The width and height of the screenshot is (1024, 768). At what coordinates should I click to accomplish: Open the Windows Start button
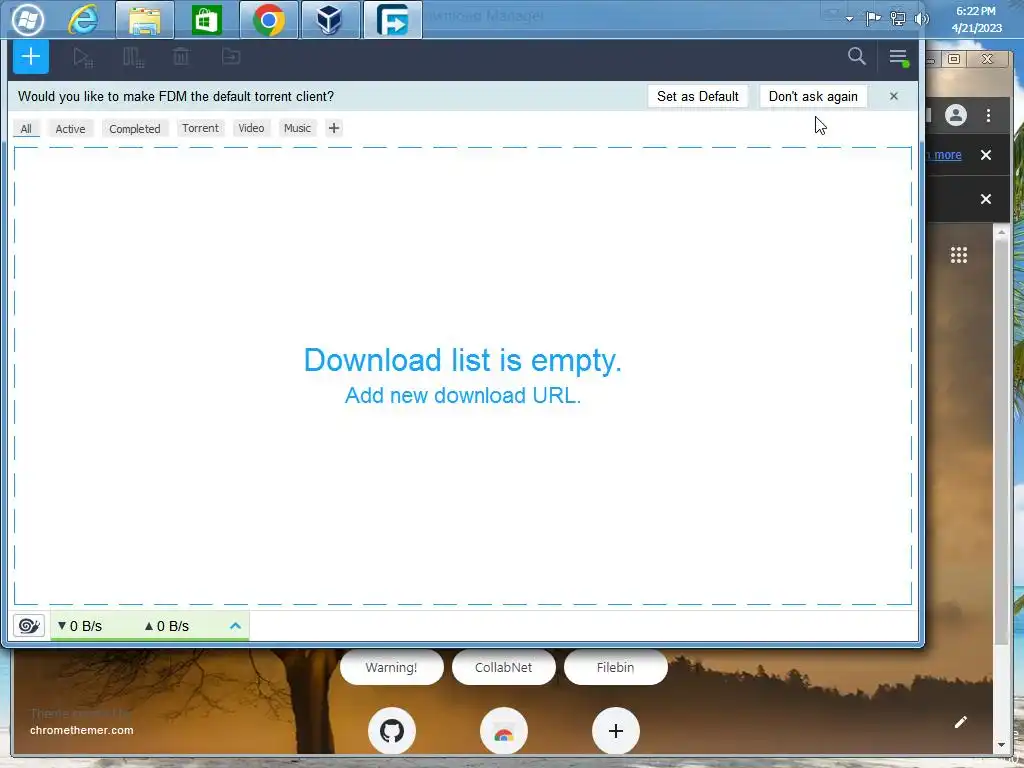click(27, 20)
